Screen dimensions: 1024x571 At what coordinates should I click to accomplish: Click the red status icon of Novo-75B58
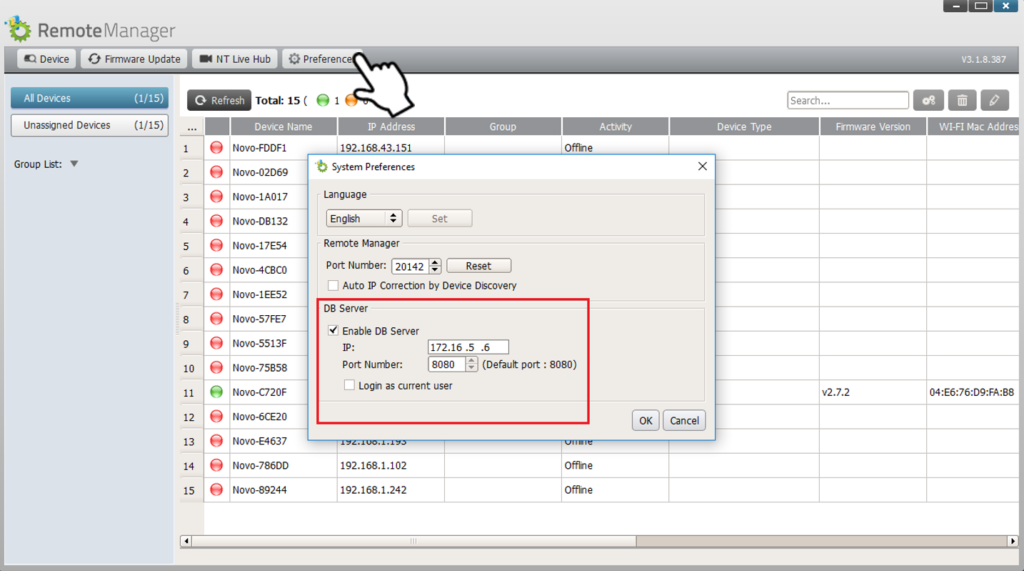click(216, 367)
